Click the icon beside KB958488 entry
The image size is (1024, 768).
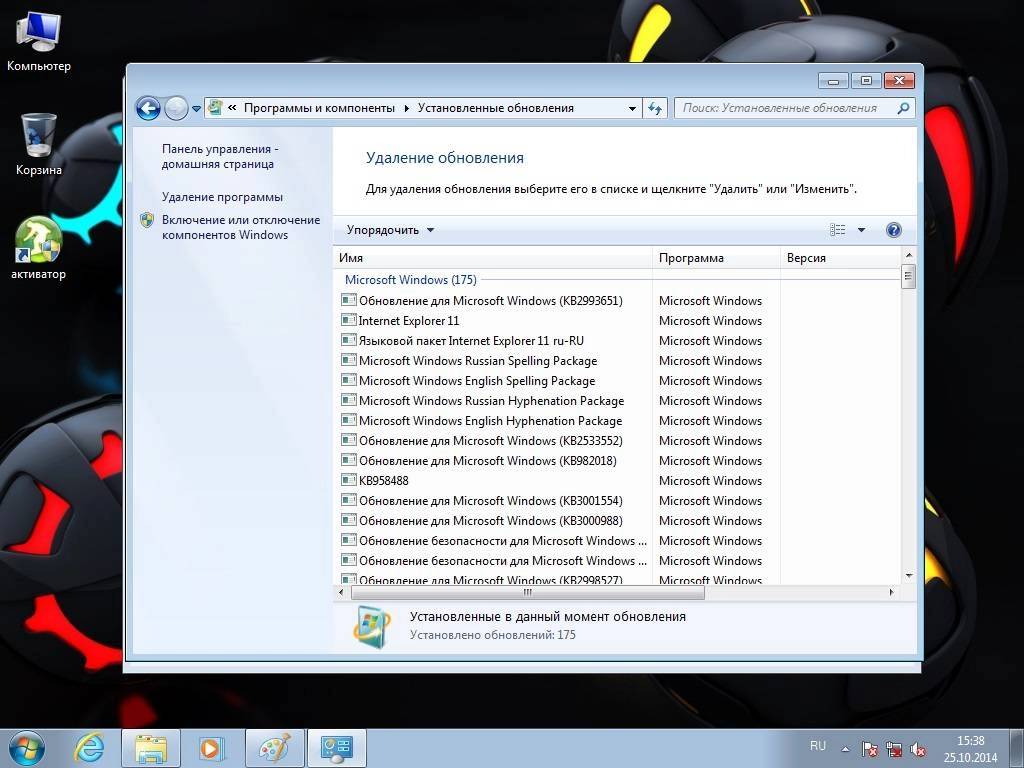[349, 480]
